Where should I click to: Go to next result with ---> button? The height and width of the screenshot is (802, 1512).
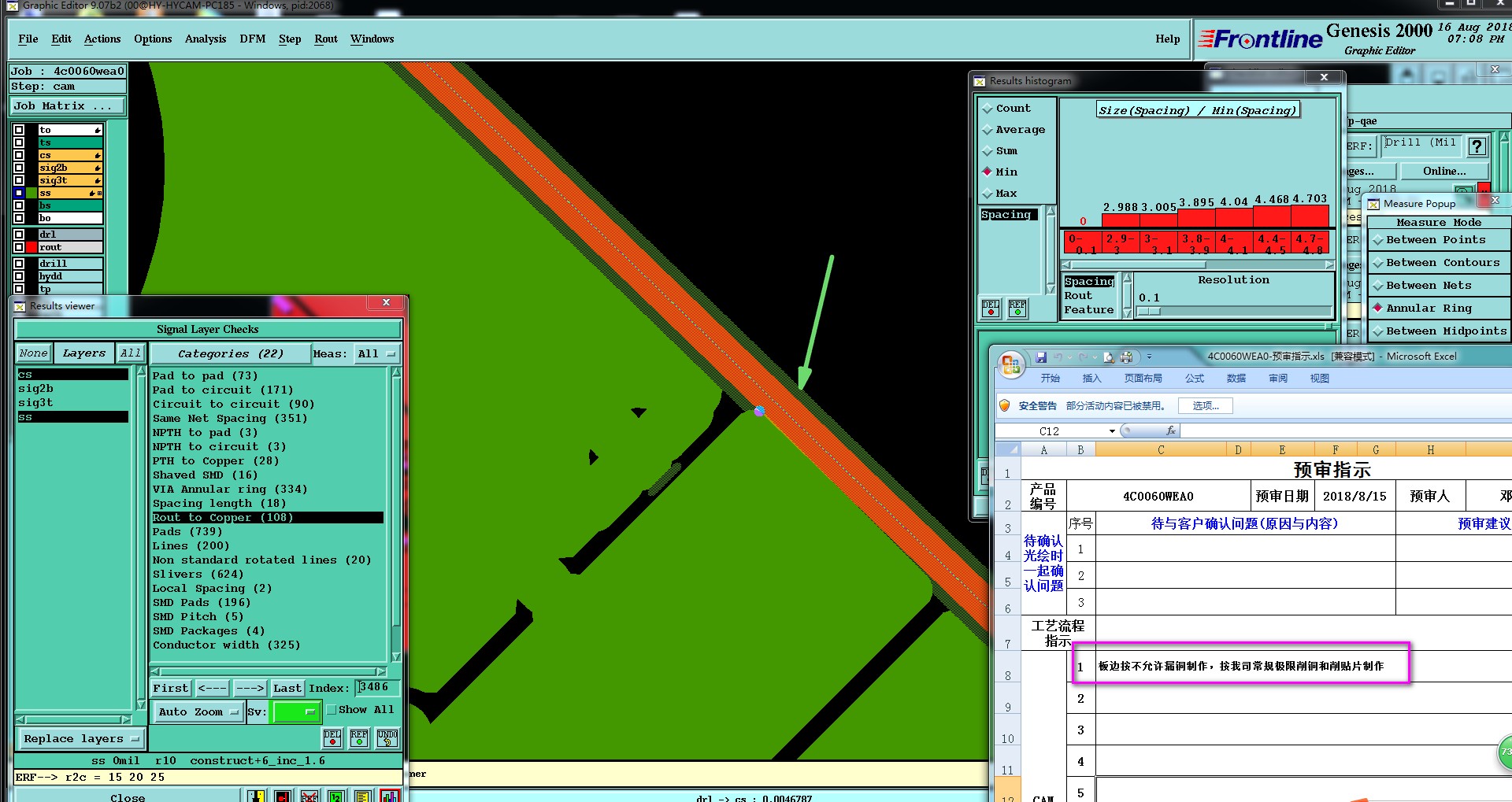point(250,689)
